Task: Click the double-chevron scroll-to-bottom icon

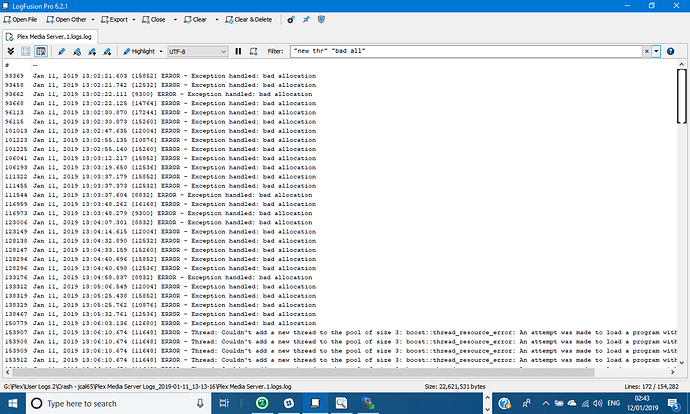Action: (11, 51)
